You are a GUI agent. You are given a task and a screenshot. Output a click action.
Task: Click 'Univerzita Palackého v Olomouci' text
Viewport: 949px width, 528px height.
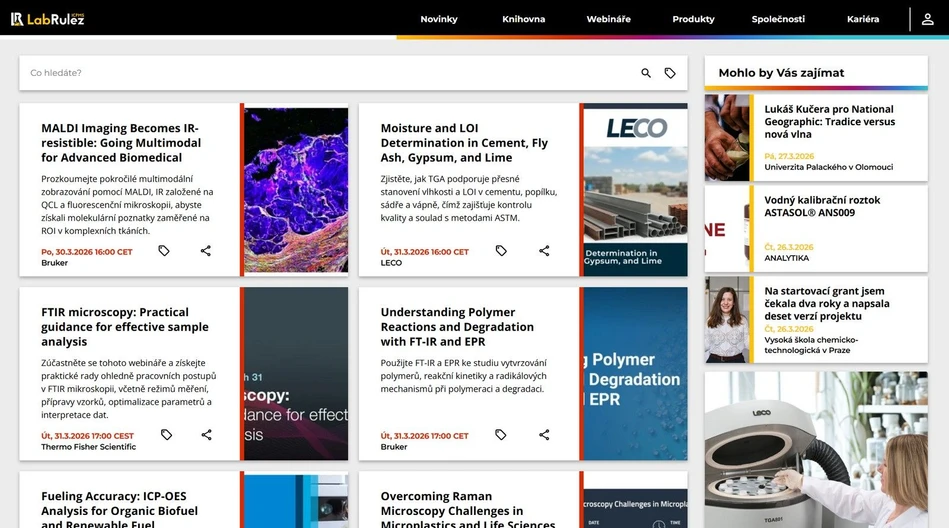828,167
